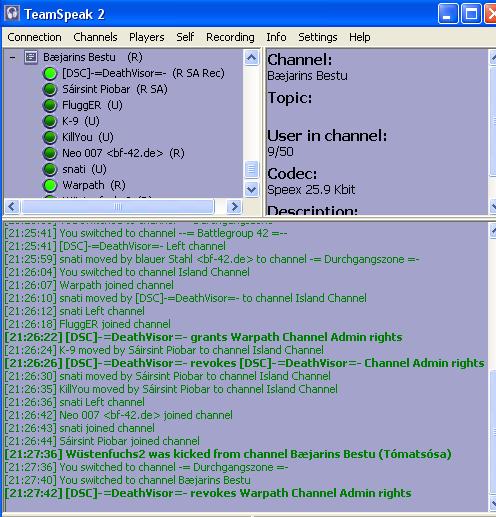The height and width of the screenshot is (517, 496).
Task: Select the Neo 007 player status icon
Action: click(x=50, y=154)
